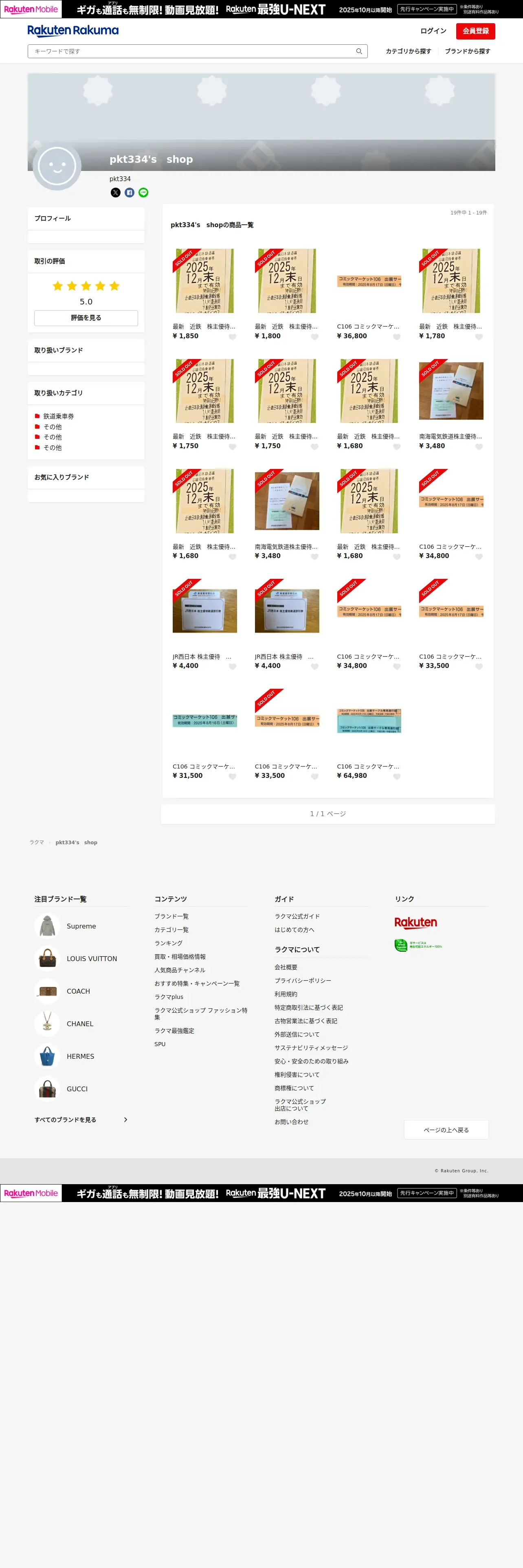Open the X share icon under pkt334
Image resolution: width=523 pixels, height=1568 pixels.
[116, 193]
